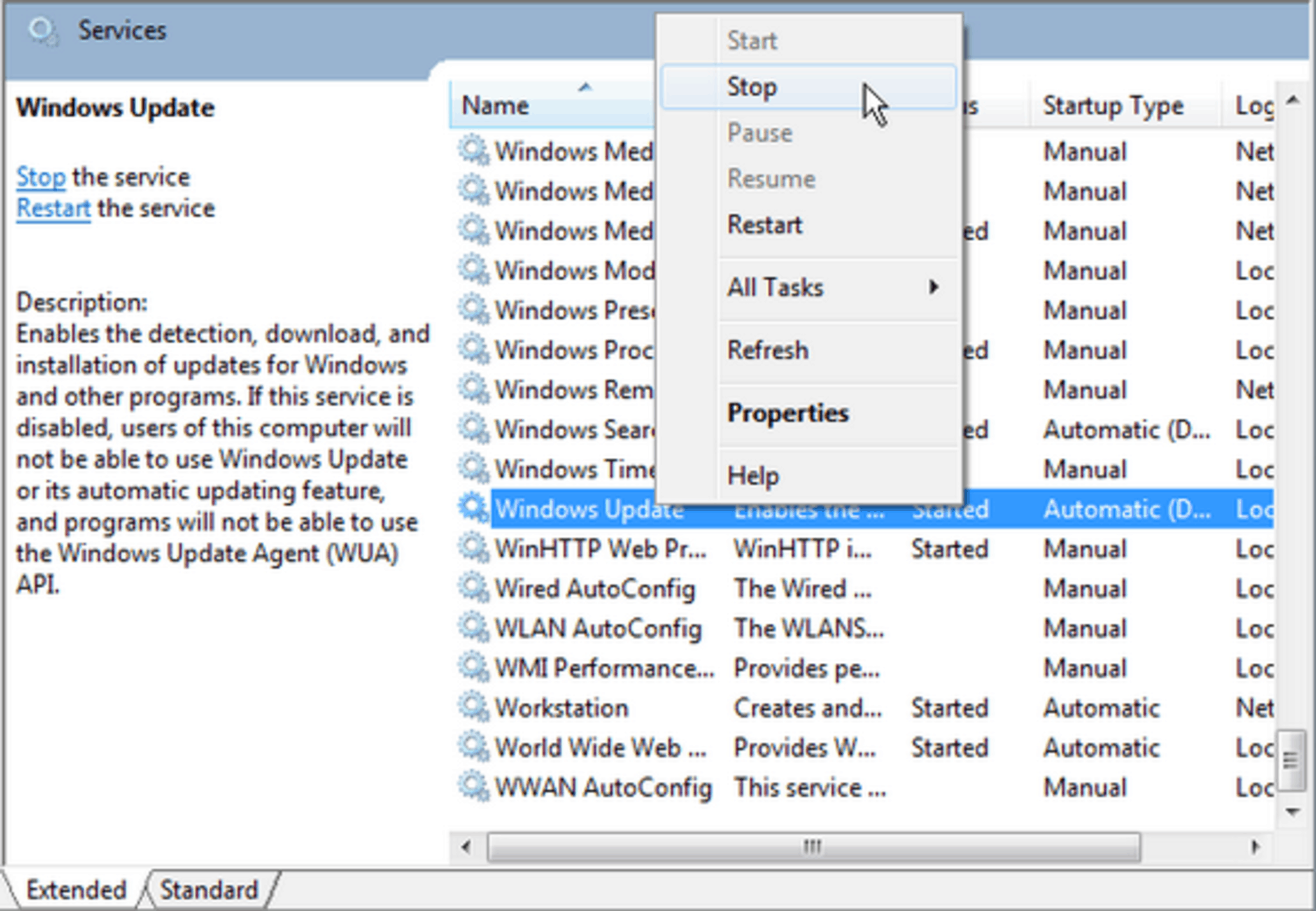Screen dimensions: 1316x911
Task: Choose Stop from the context menu
Action: 808,87
